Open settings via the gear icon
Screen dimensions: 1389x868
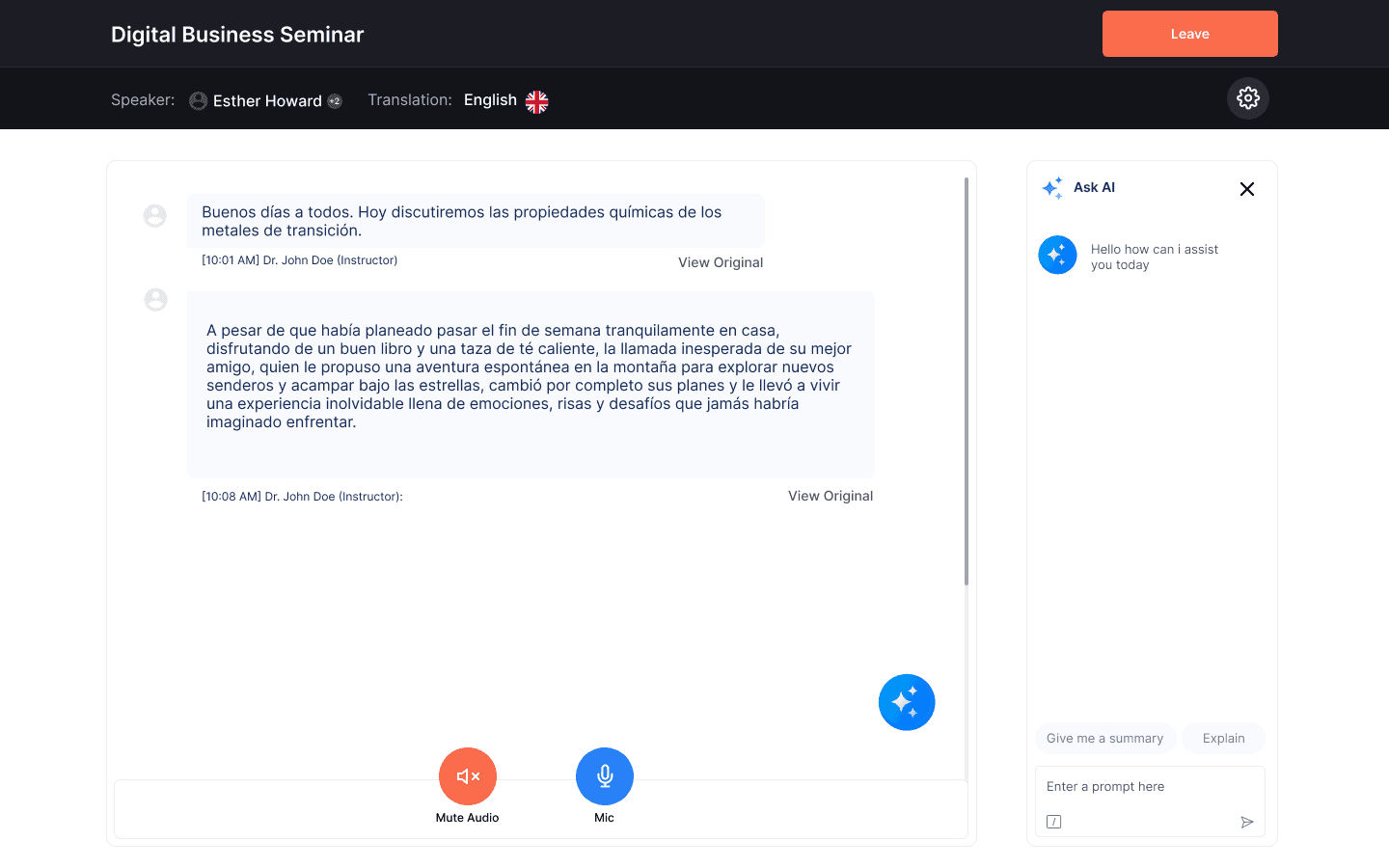[1248, 98]
